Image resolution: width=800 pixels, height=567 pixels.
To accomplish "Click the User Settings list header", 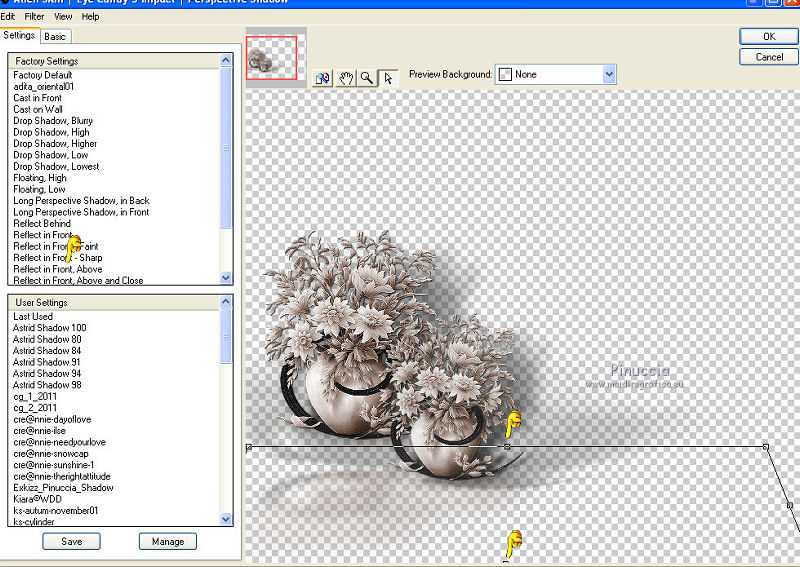I will click(x=114, y=303).
